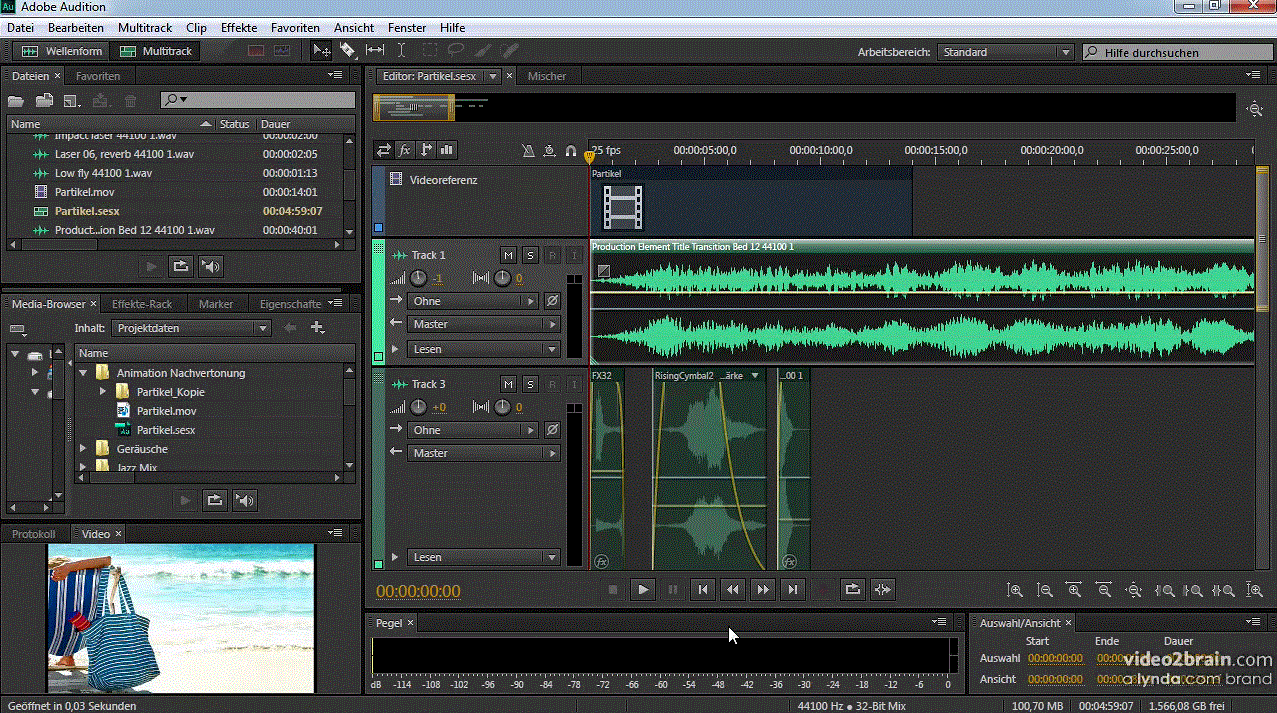The image size is (1277, 713).
Task: Click the Multitrack view button
Action: 156,51
